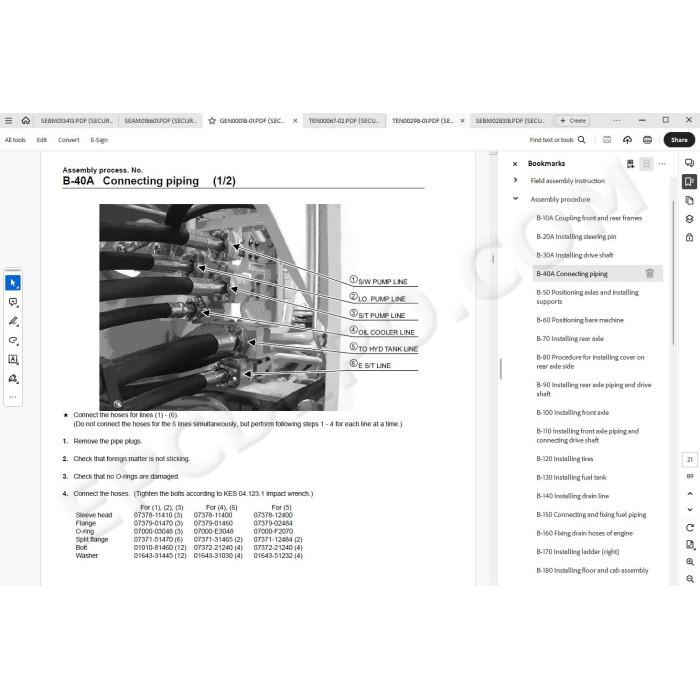Open the comments panel icon
Screen dimensions: 700x700
689,163
